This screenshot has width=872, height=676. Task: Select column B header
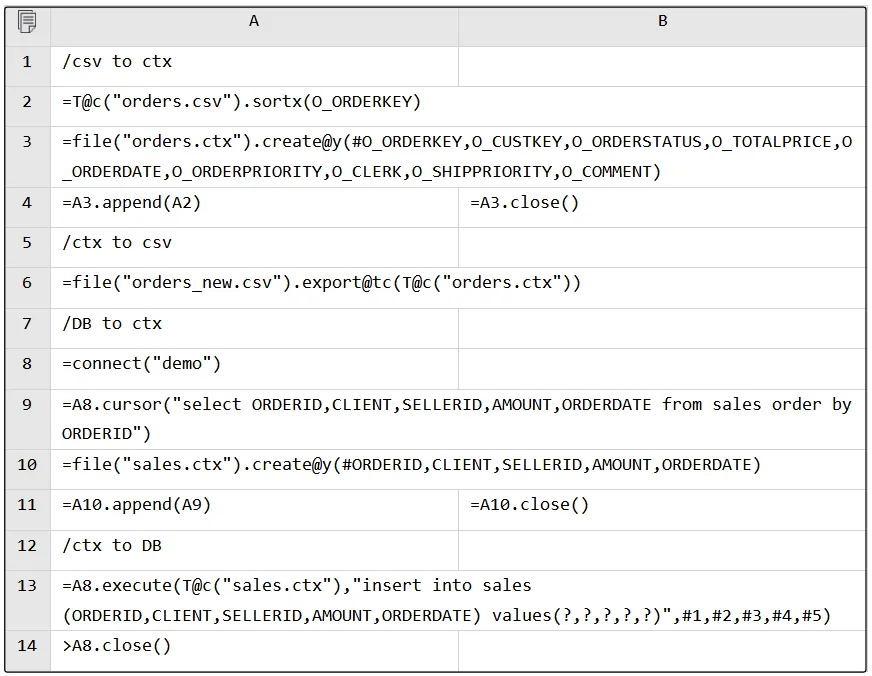[x=662, y=21]
